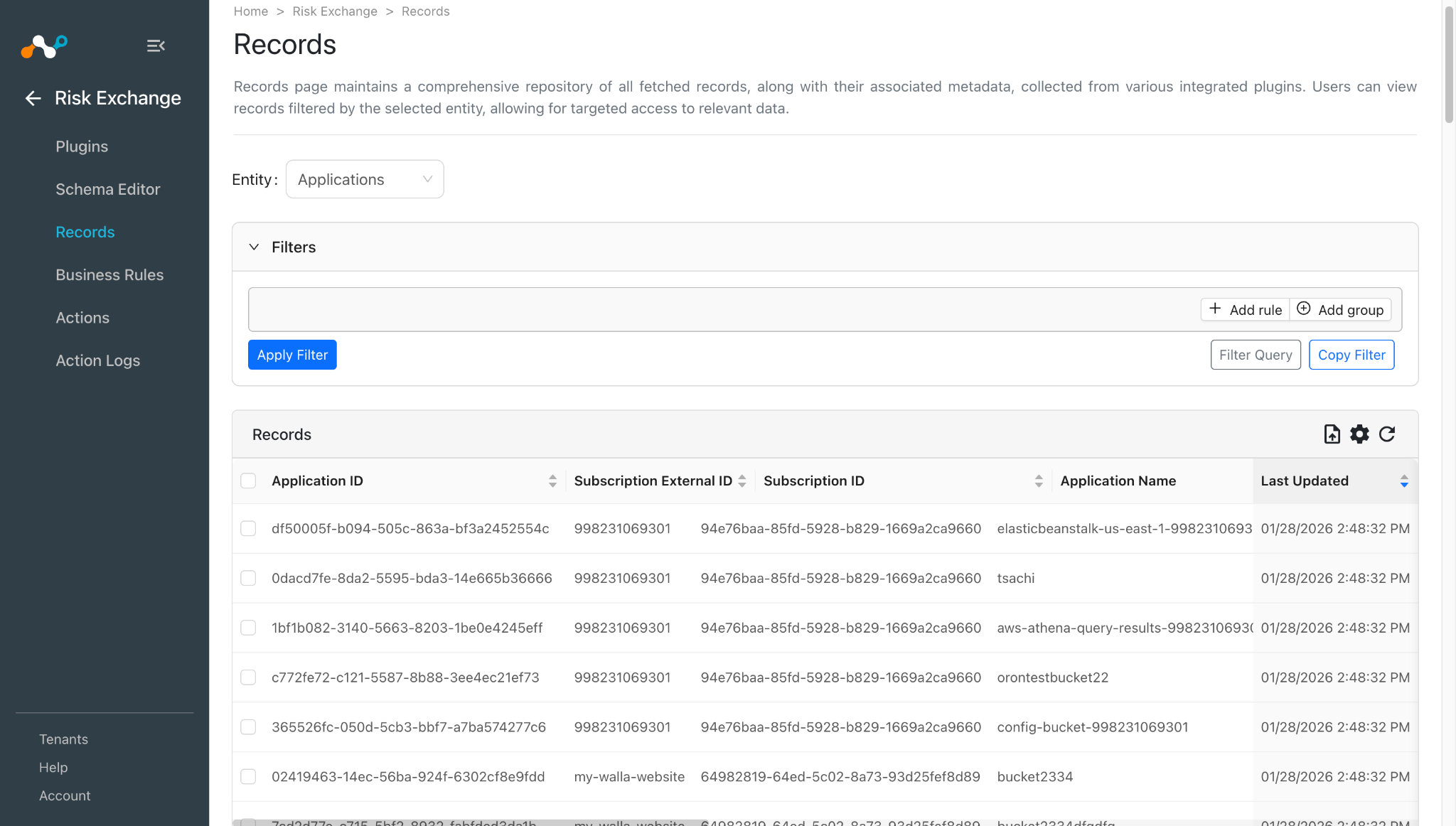
Task: Click the Netskope logo icon
Action: point(44,46)
